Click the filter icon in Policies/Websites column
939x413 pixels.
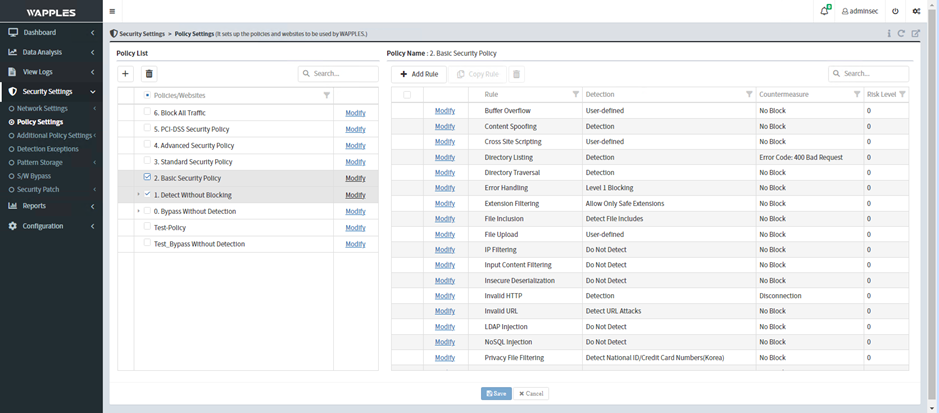point(326,95)
